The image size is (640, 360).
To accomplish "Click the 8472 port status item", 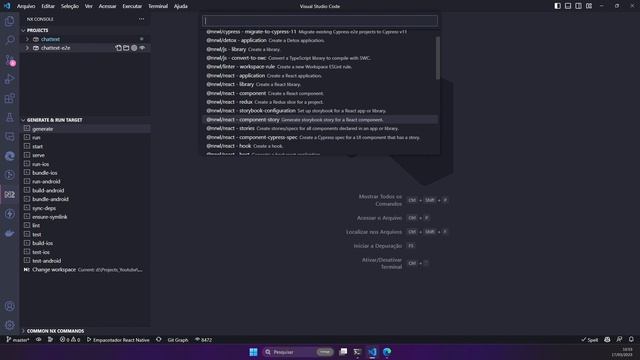I will [203, 340].
